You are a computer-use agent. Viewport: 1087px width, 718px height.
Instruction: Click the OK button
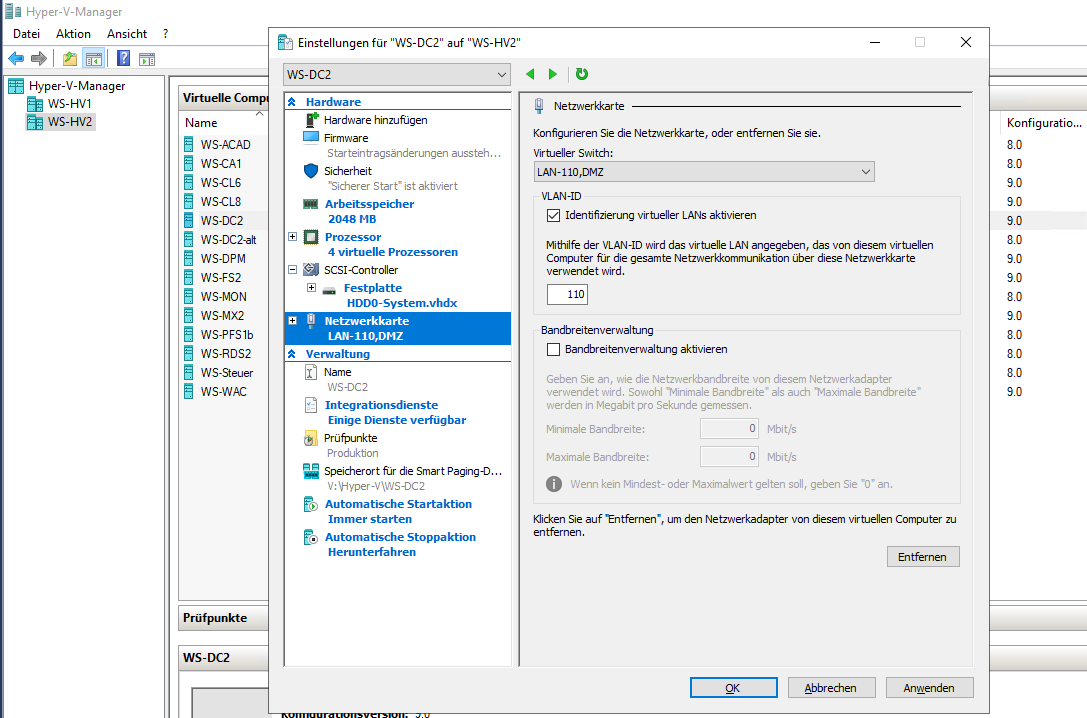coord(733,688)
